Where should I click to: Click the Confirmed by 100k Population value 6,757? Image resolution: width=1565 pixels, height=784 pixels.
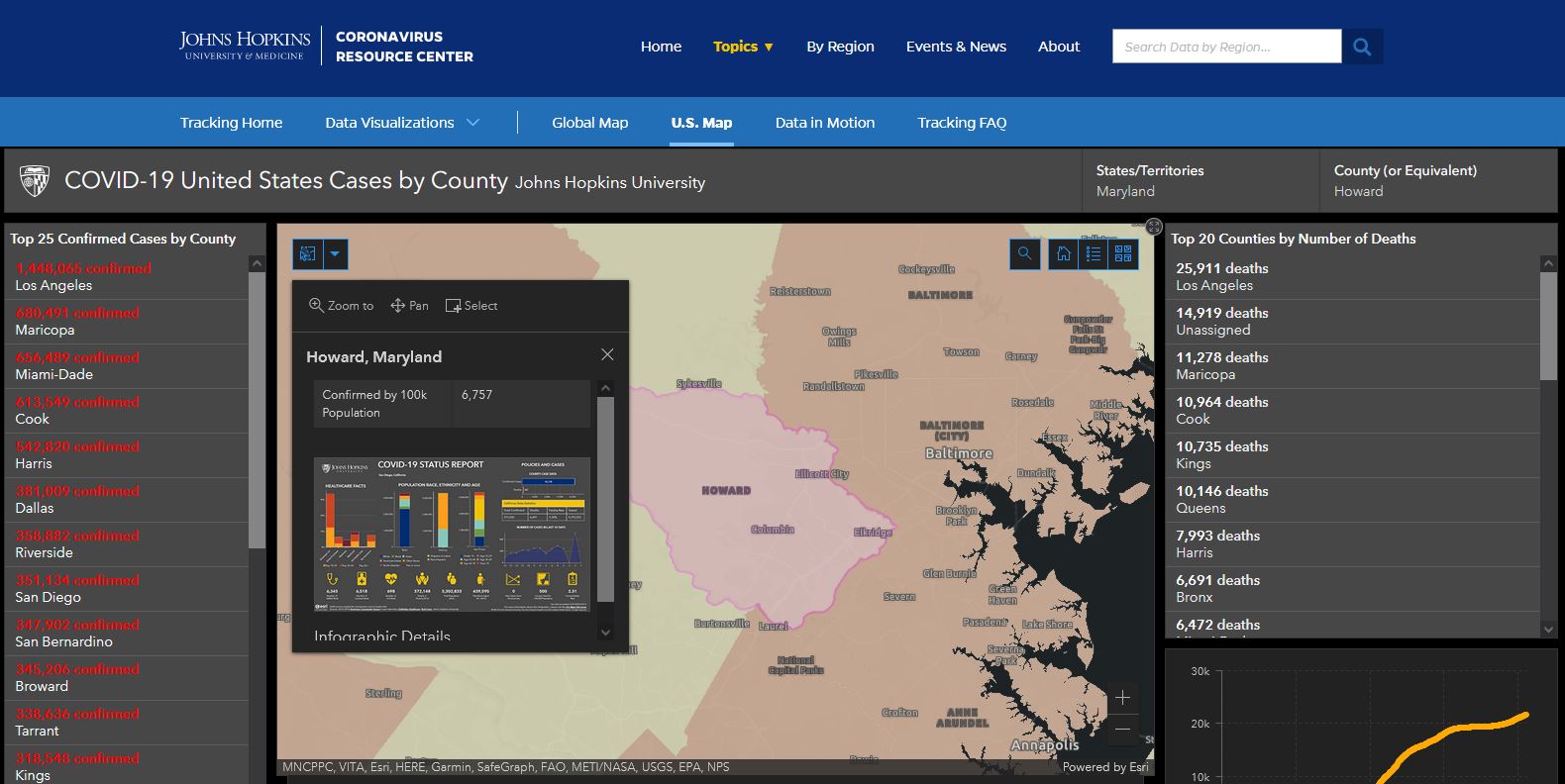coord(476,394)
